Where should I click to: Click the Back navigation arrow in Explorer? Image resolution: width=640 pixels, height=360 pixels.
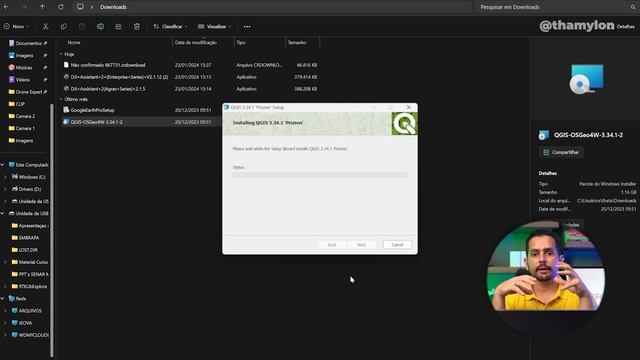click(6, 7)
